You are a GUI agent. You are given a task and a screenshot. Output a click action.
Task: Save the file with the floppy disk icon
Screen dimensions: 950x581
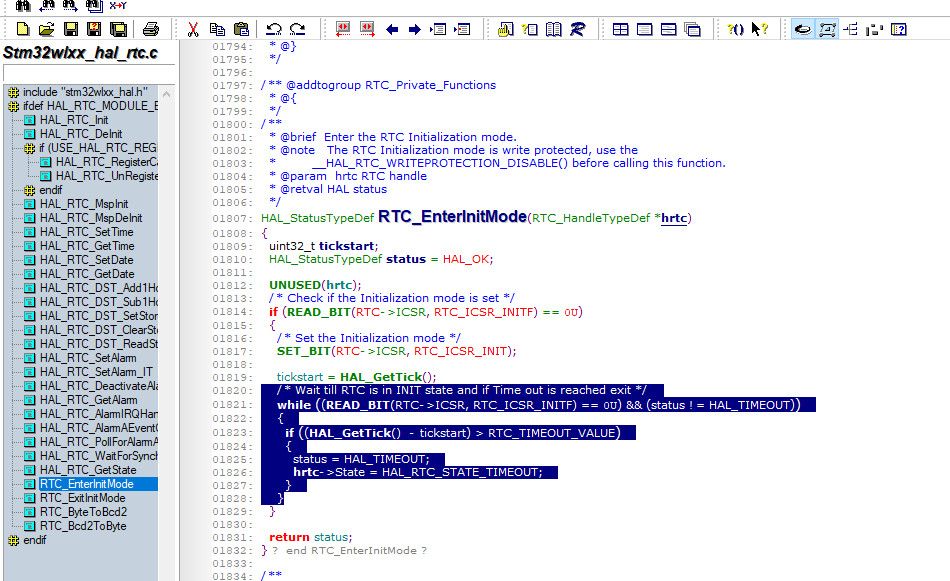(70, 29)
